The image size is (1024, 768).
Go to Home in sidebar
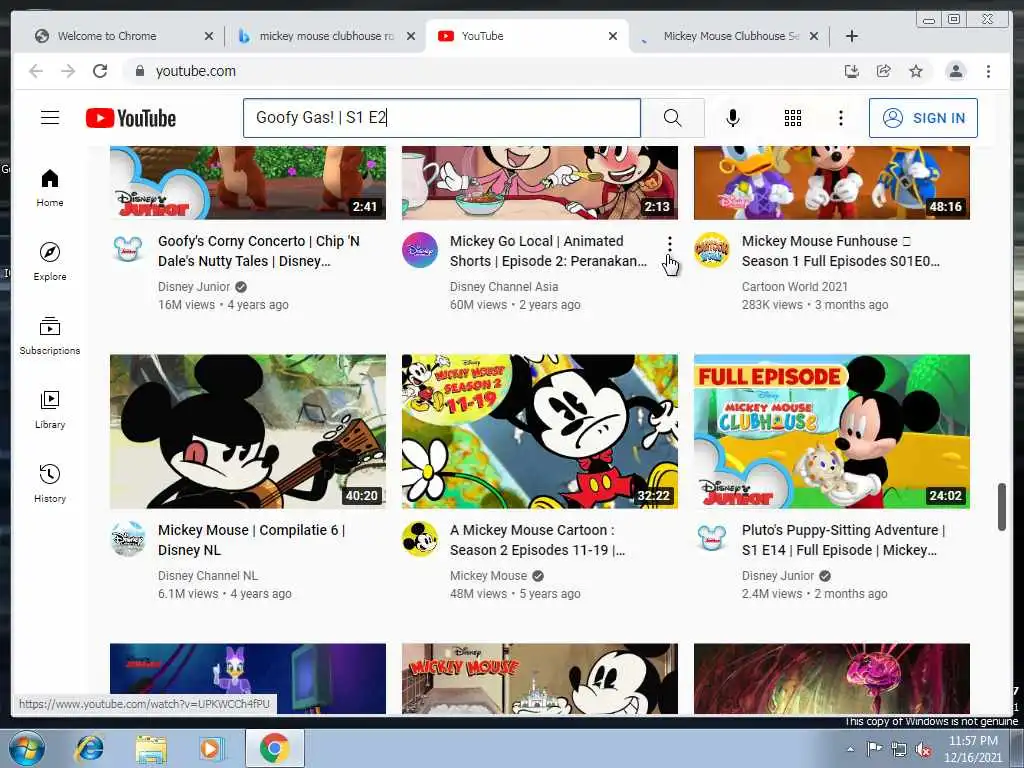50,188
